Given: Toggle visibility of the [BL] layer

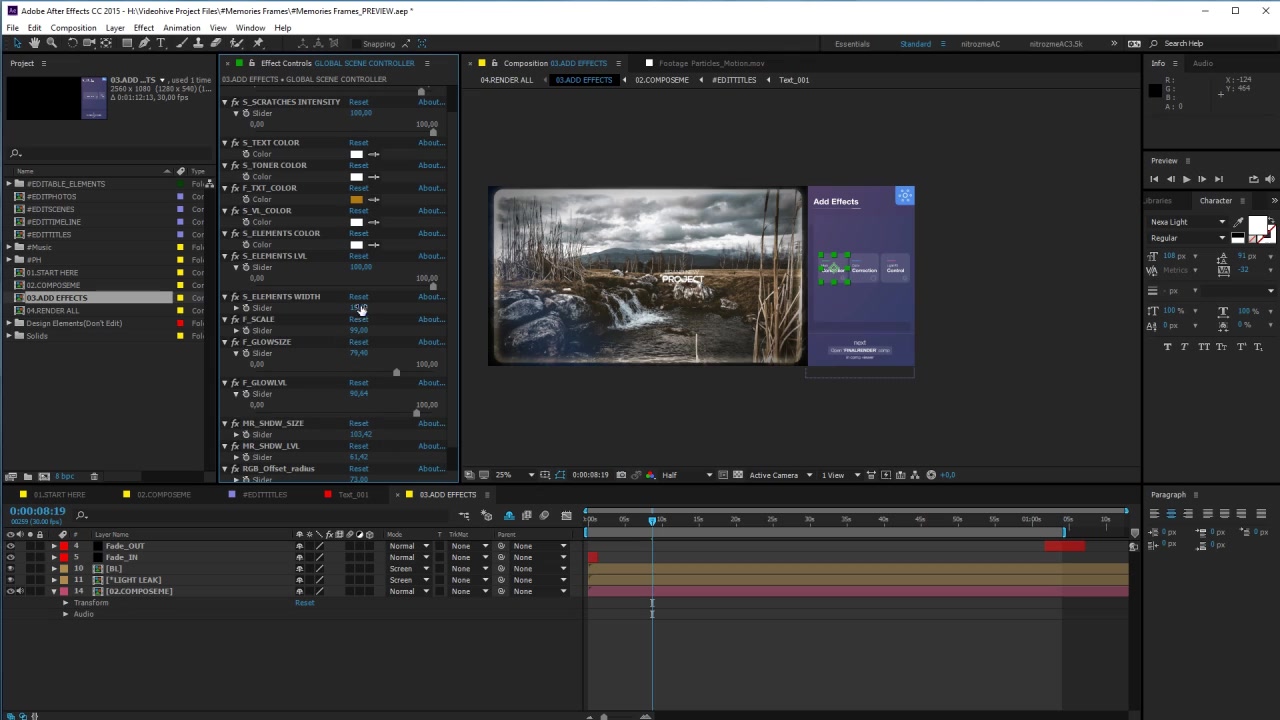Looking at the screenshot, I should [x=11, y=568].
